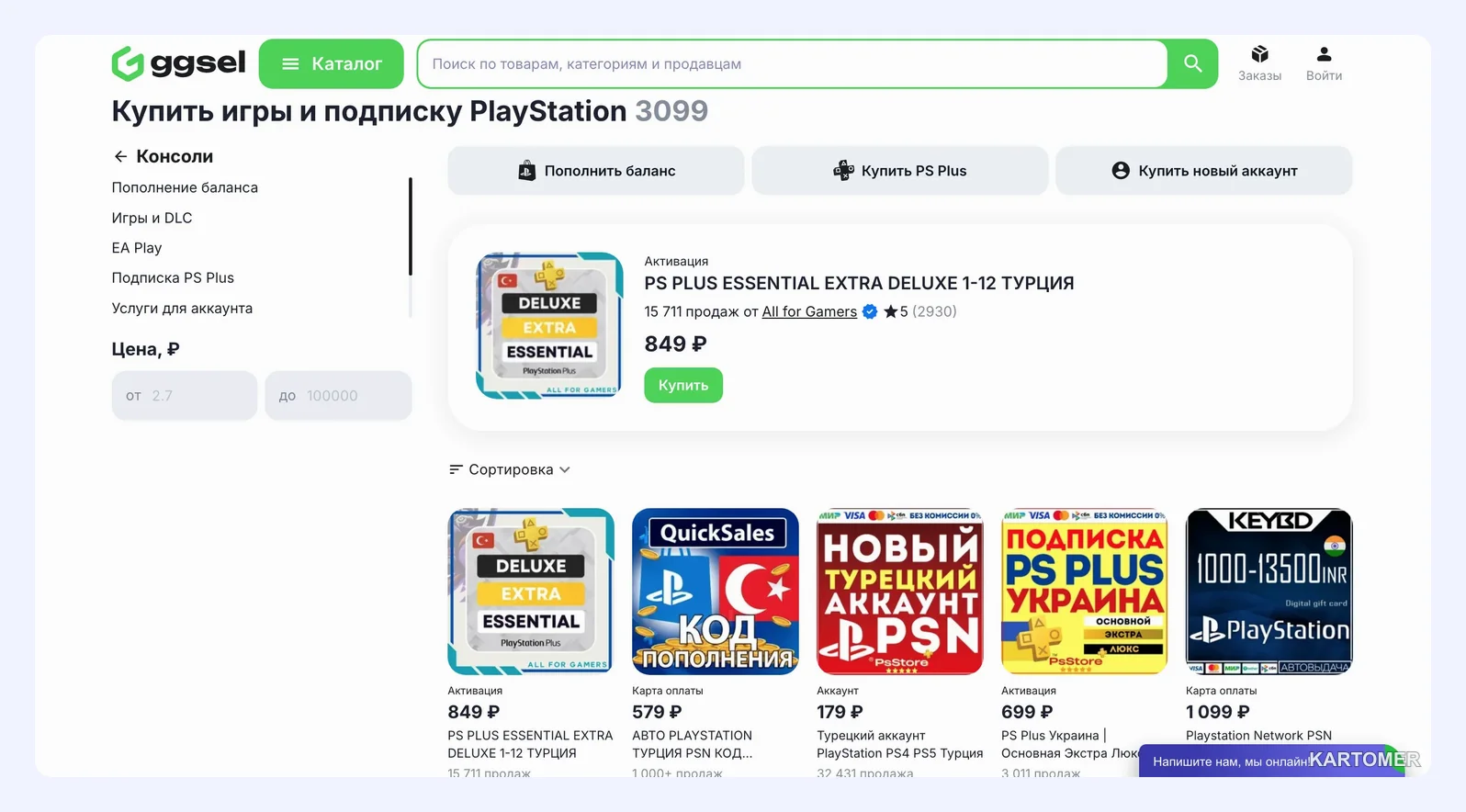The image size is (1466, 812).
Task: Click the verified badge next to All for Gamers
Action: tap(870, 311)
